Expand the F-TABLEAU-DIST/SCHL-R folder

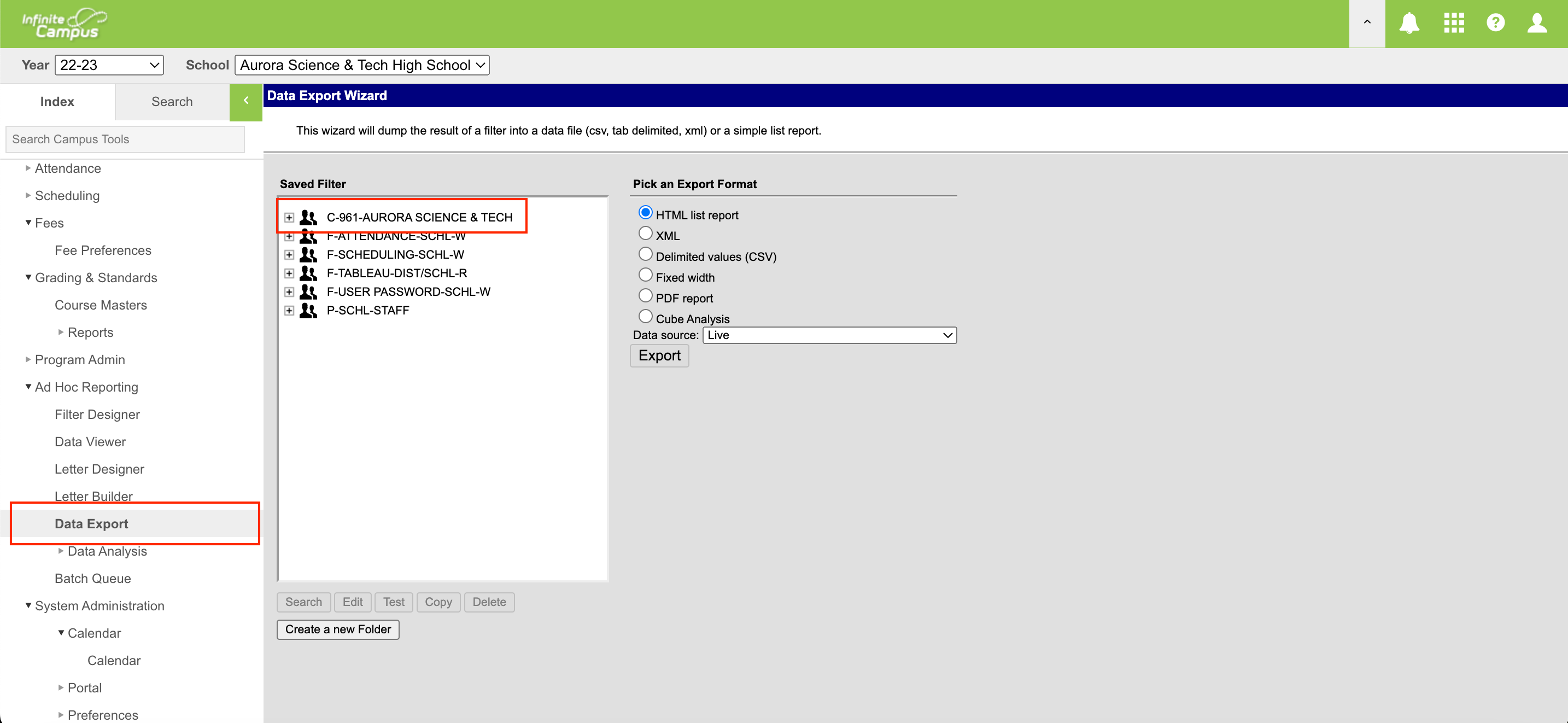click(289, 273)
